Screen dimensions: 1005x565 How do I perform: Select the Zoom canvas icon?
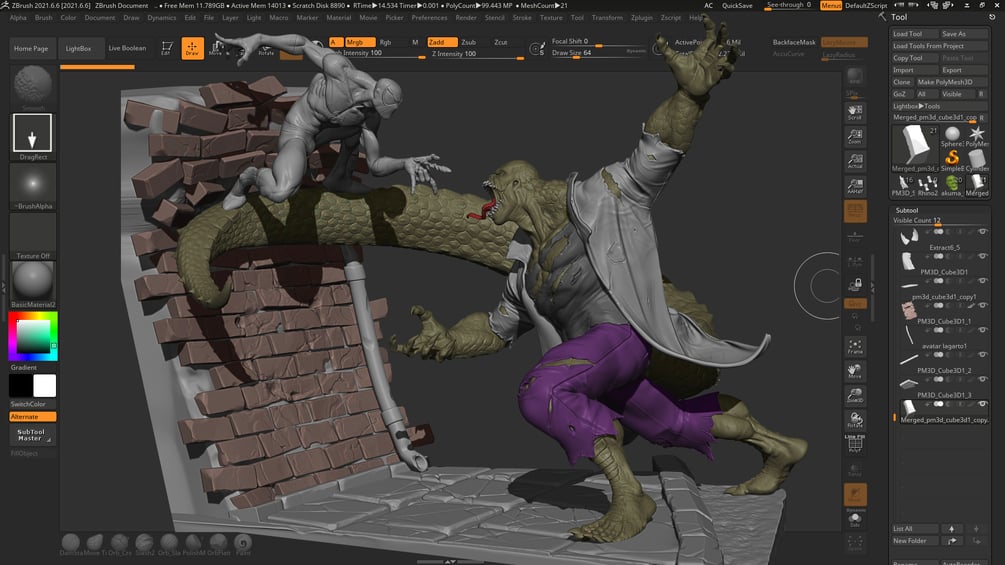point(855,136)
